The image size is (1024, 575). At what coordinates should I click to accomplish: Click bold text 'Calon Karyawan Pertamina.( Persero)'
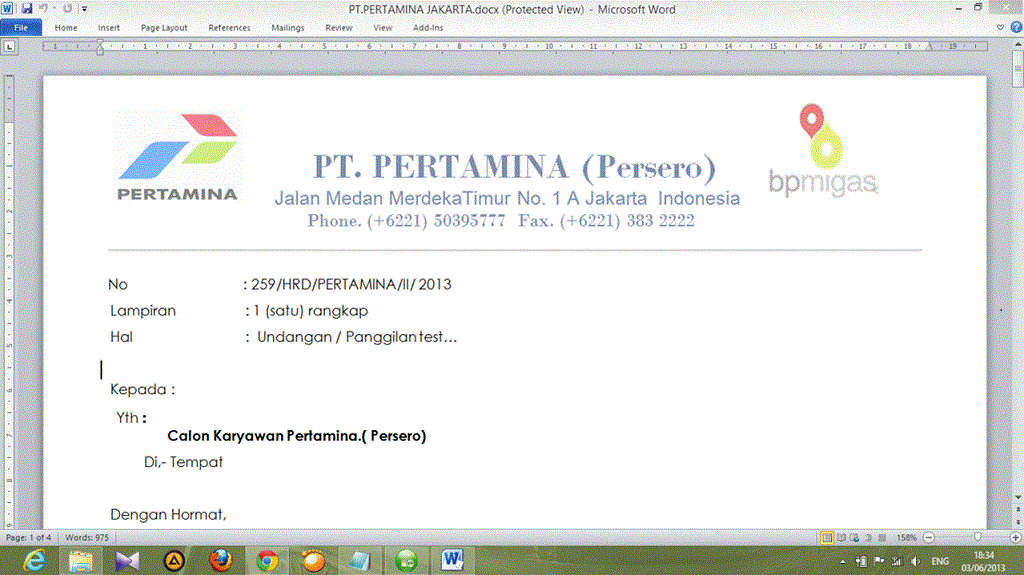coord(296,436)
